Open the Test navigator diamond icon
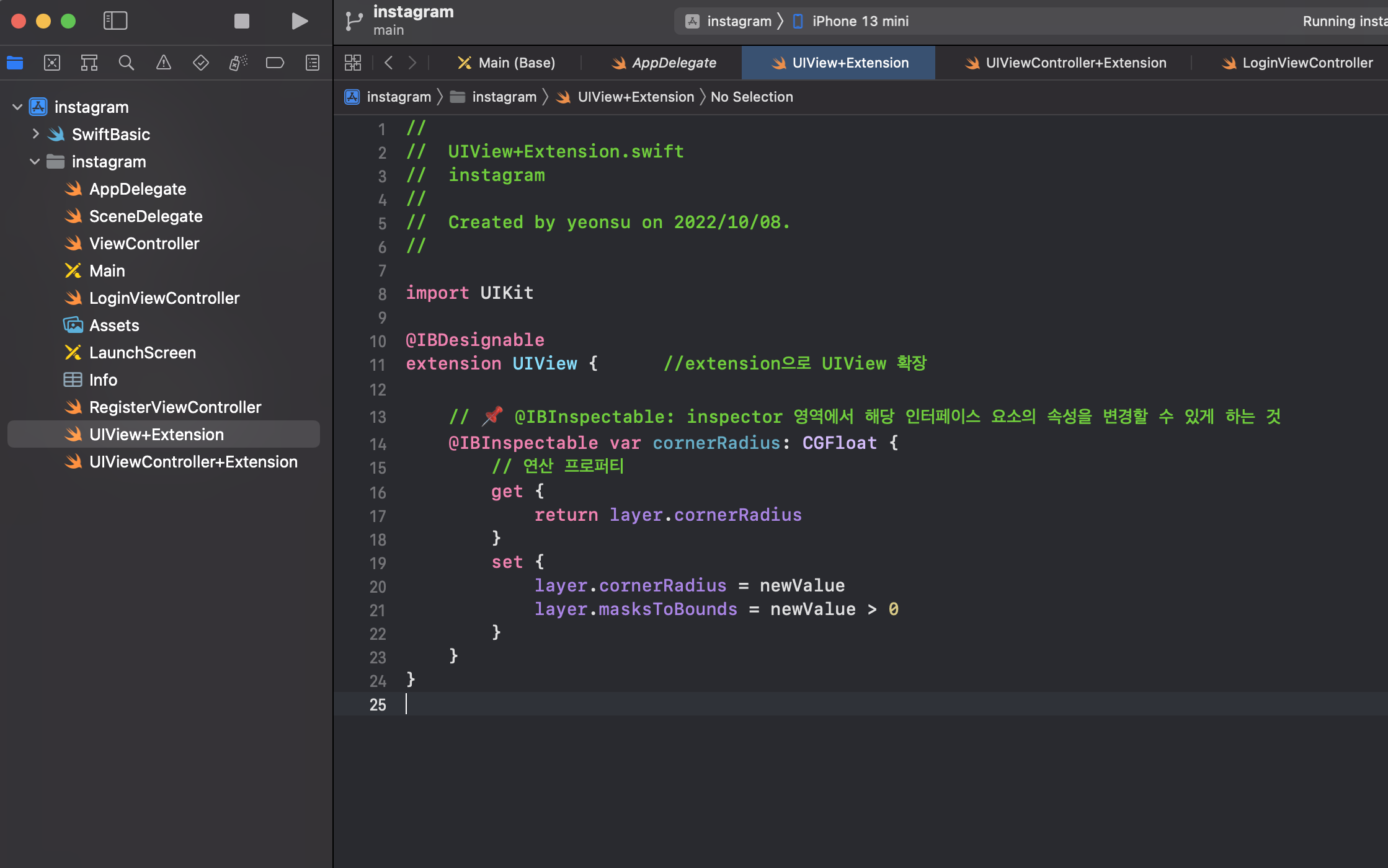 point(201,63)
